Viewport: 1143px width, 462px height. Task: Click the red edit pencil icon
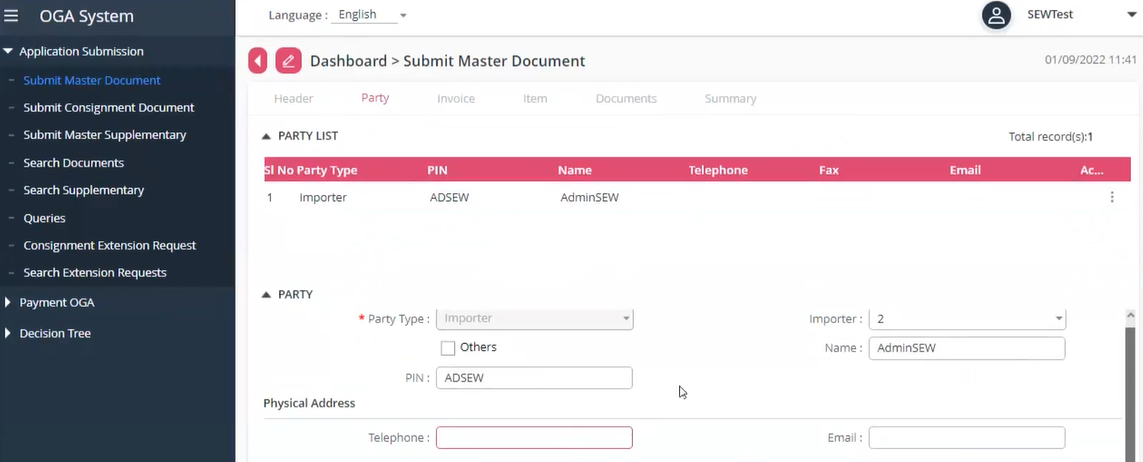tap(288, 61)
